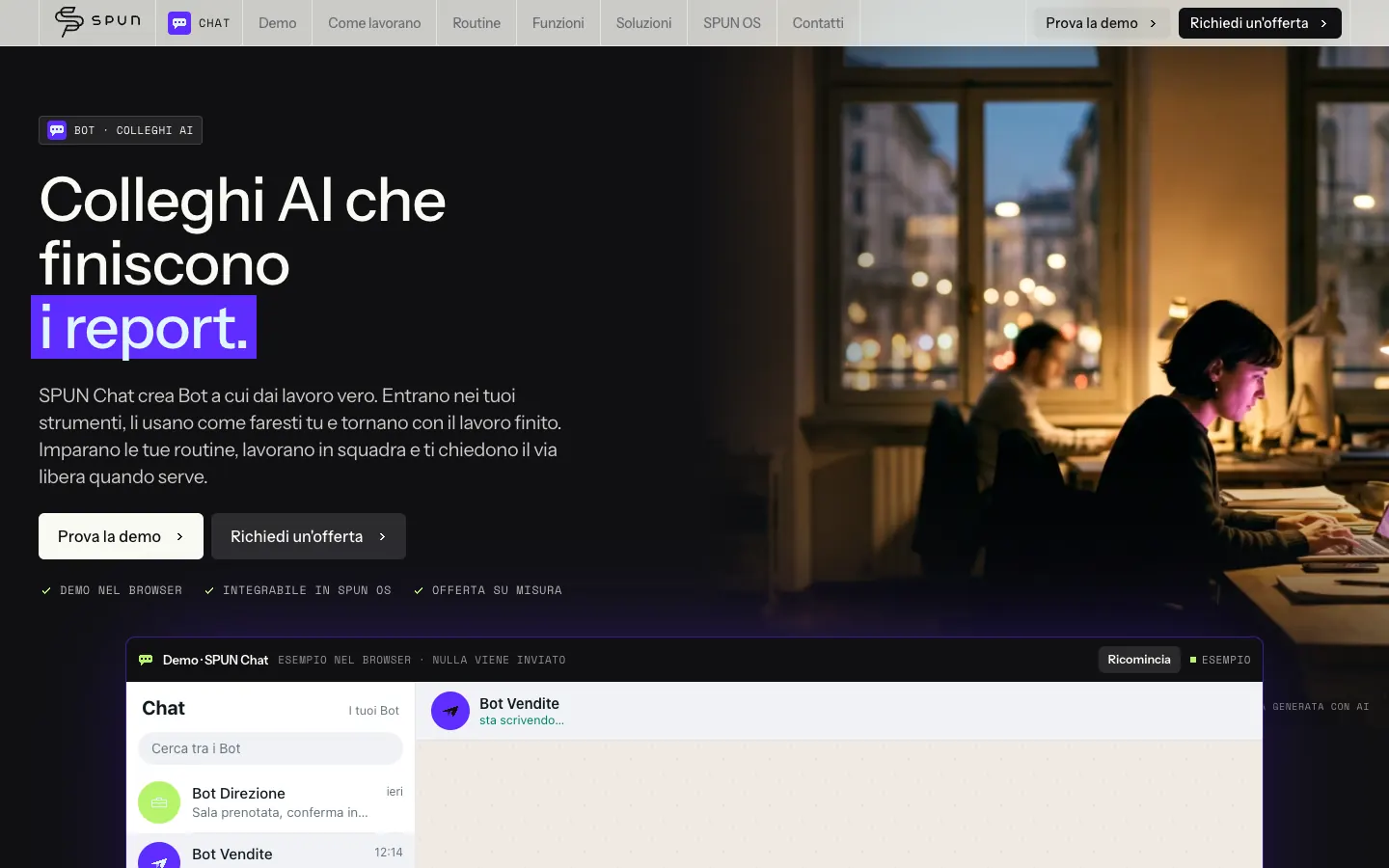This screenshot has width=1389, height=868.
Task: Click the SPUN logo in the header
Action: (97, 21)
